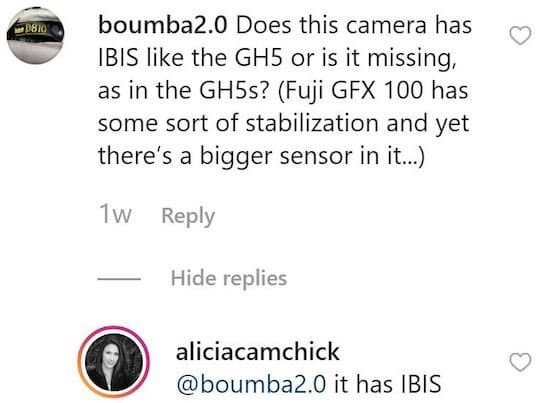Viewport: 540px width, 403px height.
Task: Like the boumba2.0 comment with heart icon
Action: coord(520,35)
